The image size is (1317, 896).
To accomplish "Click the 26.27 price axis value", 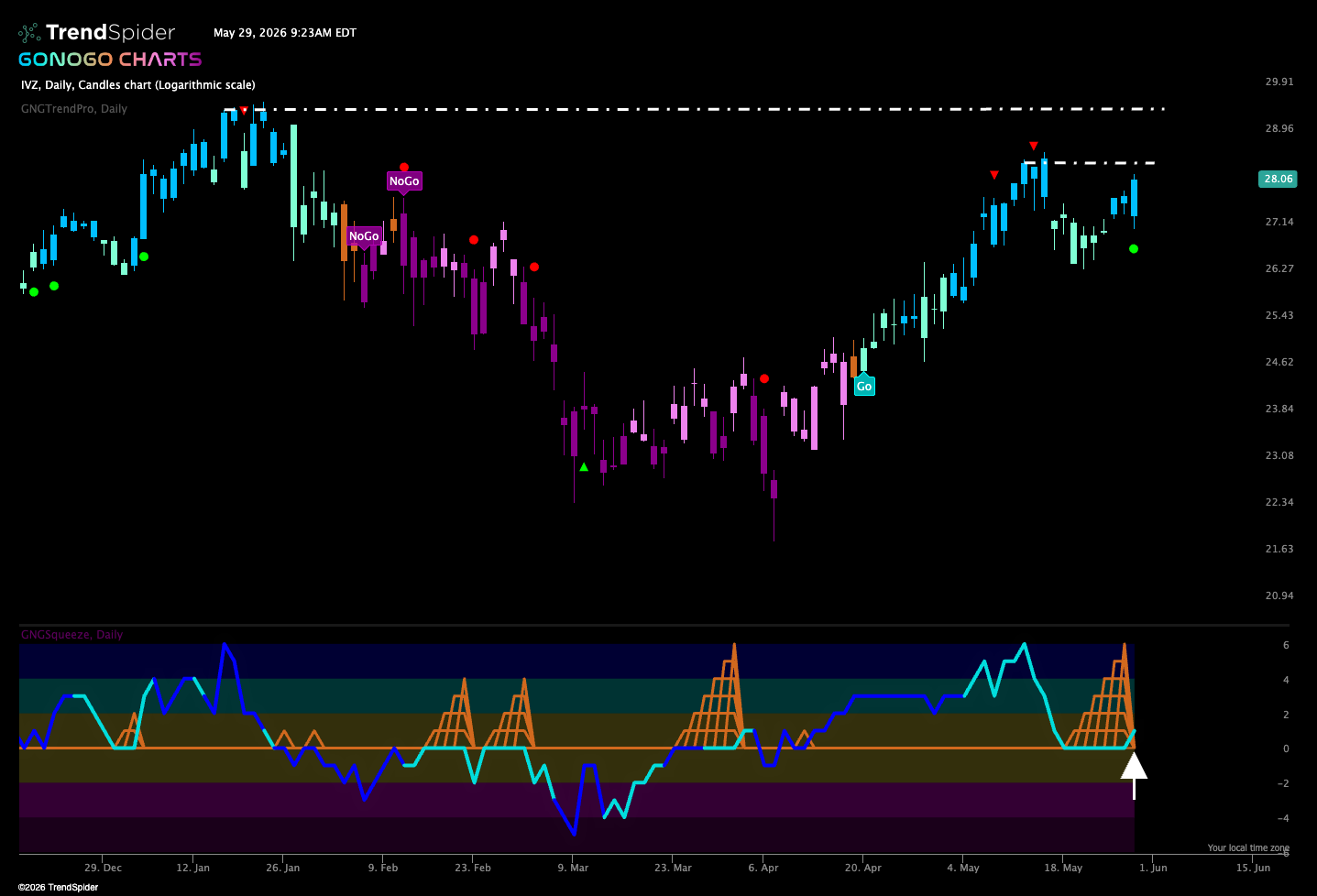I will pos(1279,268).
